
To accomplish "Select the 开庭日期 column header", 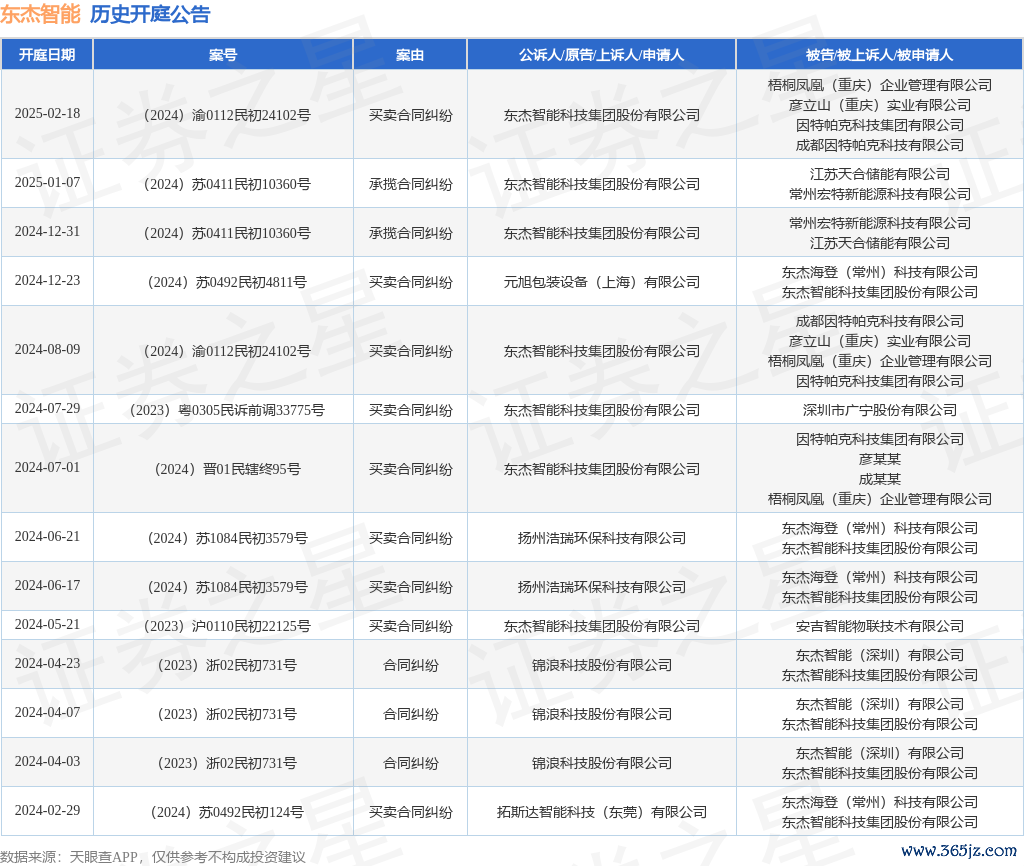I will point(47,55).
